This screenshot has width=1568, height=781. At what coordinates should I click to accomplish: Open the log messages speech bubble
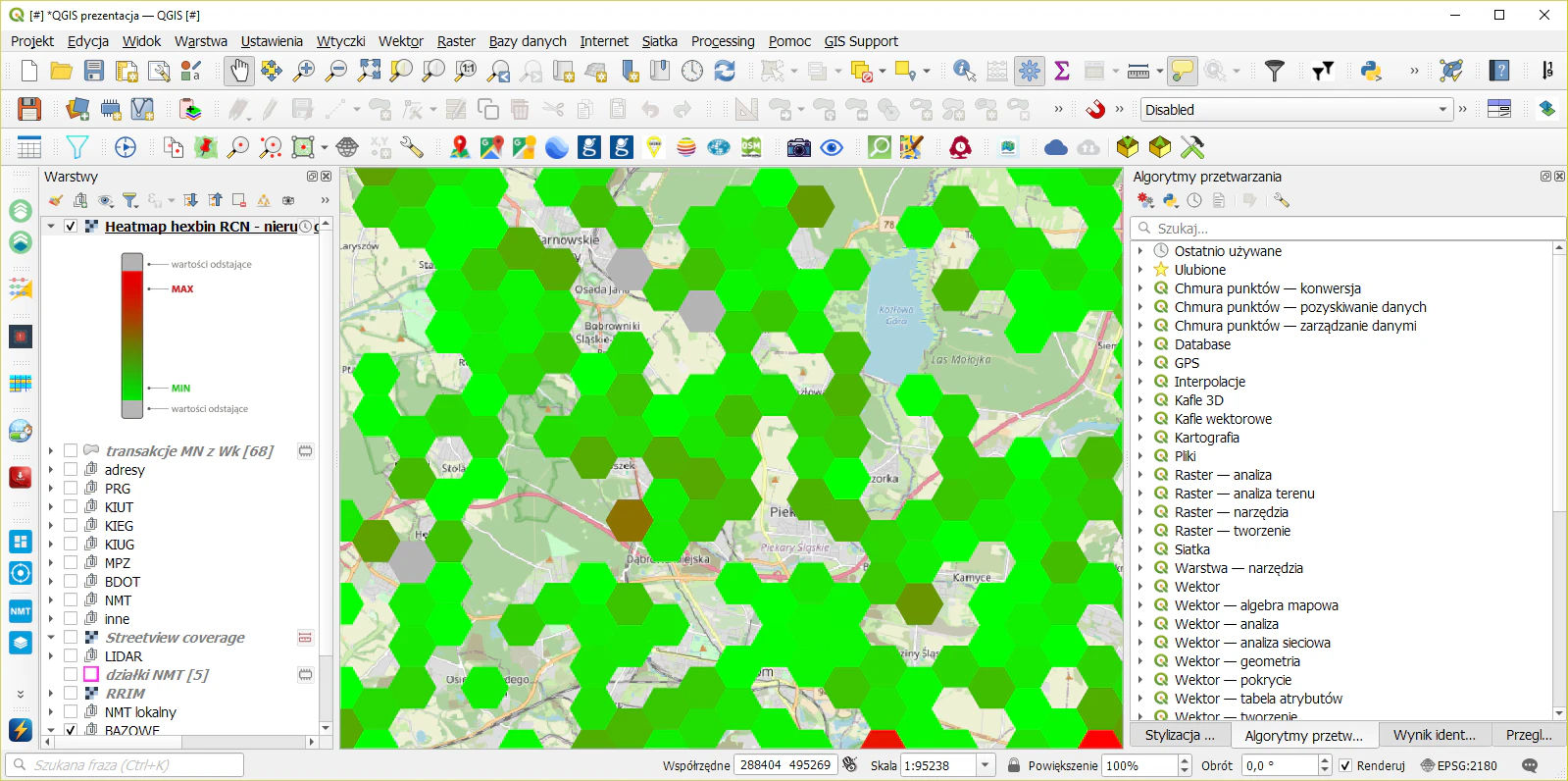click(x=1530, y=765)
